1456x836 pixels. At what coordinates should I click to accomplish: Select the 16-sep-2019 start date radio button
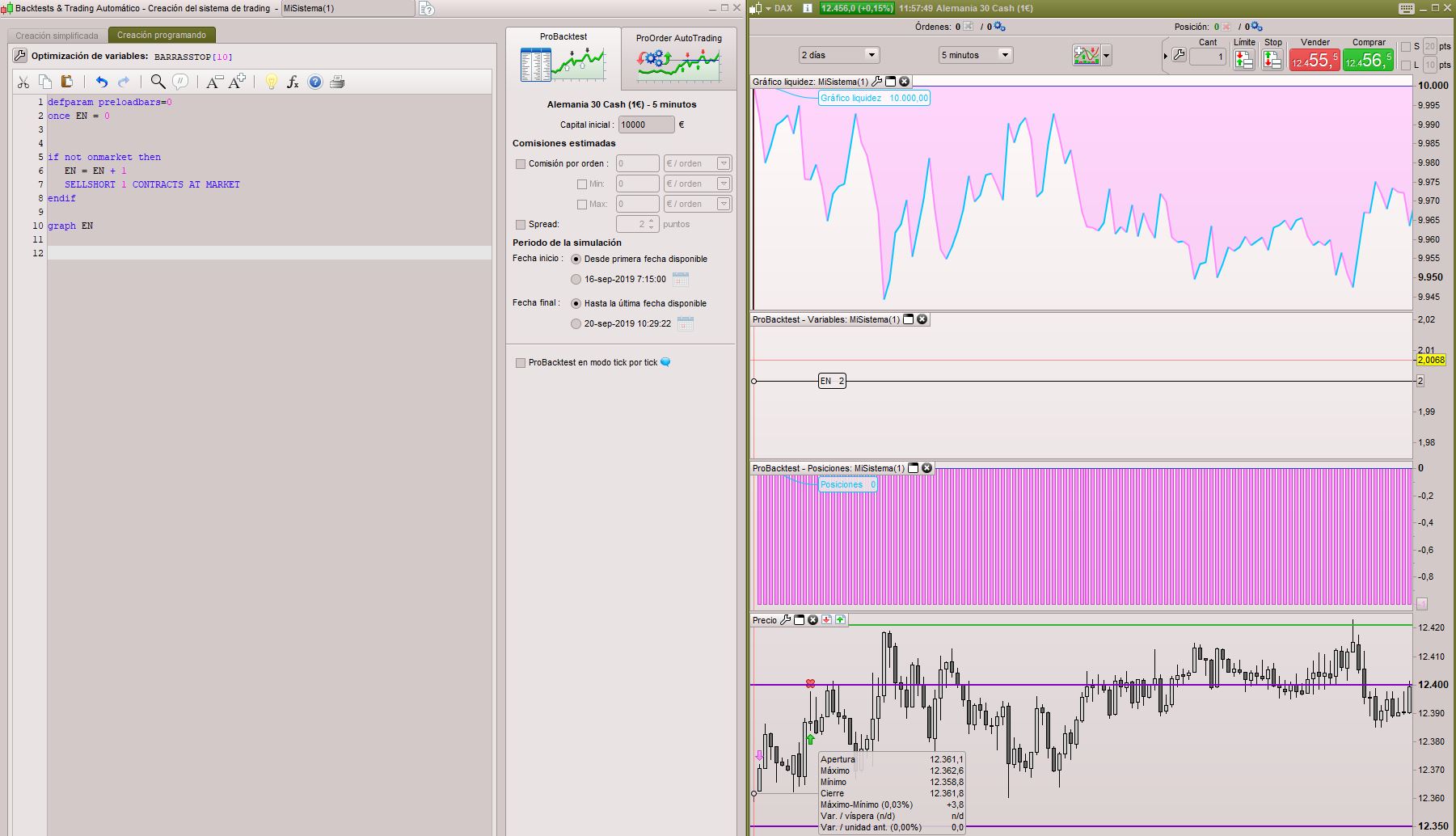[x=576, y=280]
